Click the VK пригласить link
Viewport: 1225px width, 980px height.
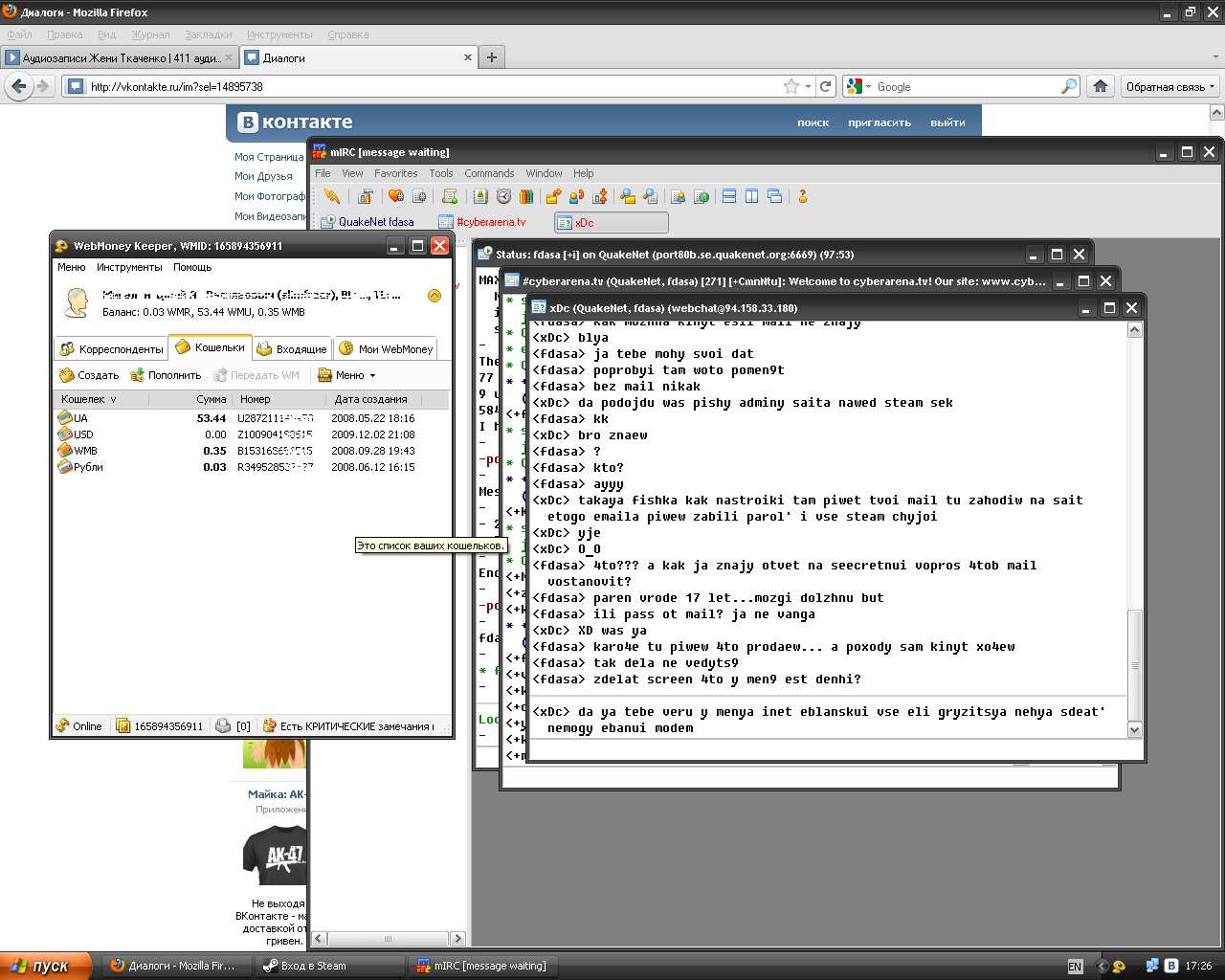[x=880, y=122]
